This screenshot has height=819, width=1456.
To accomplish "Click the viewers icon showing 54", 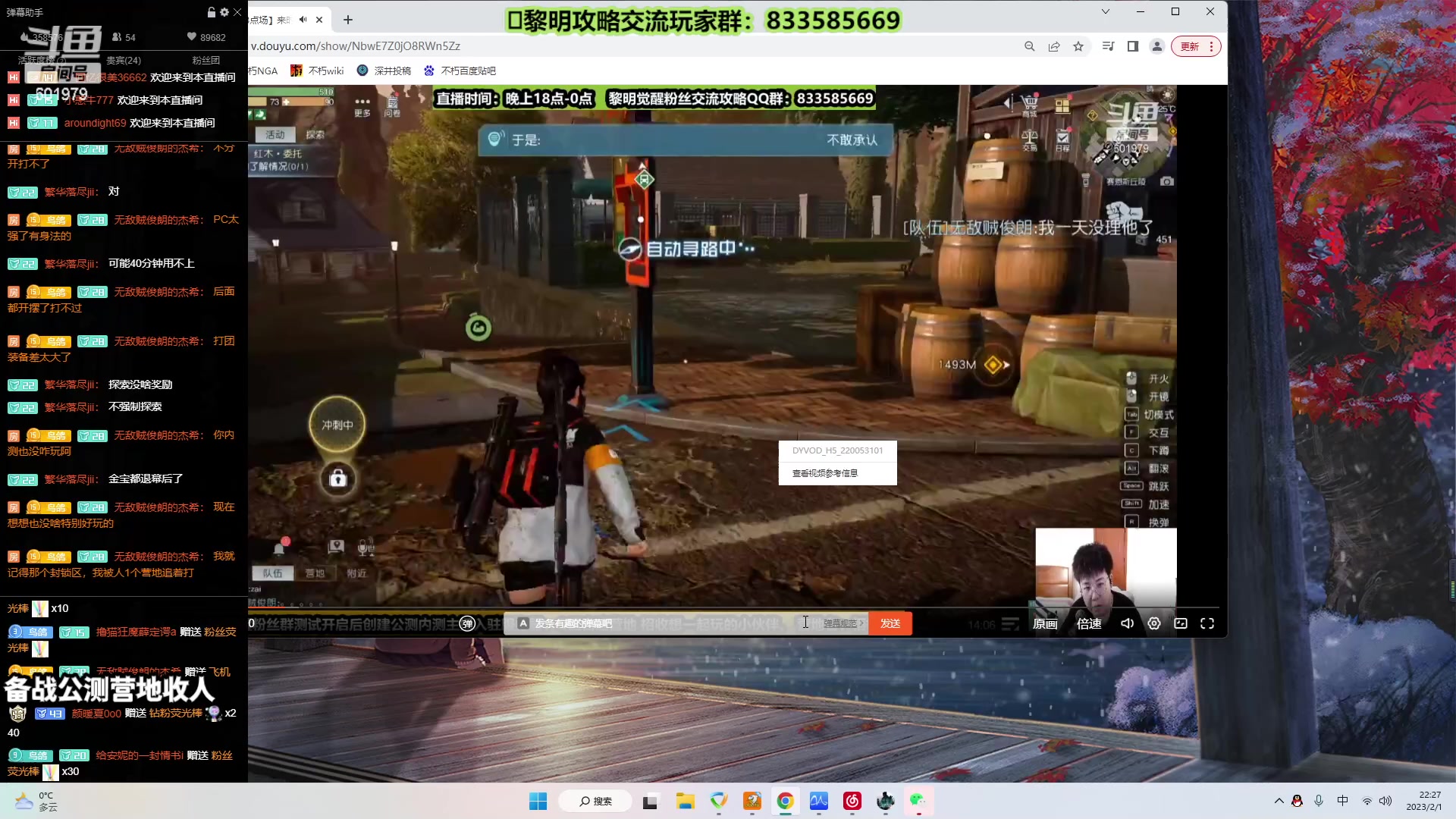I will [x=124, y=37].
